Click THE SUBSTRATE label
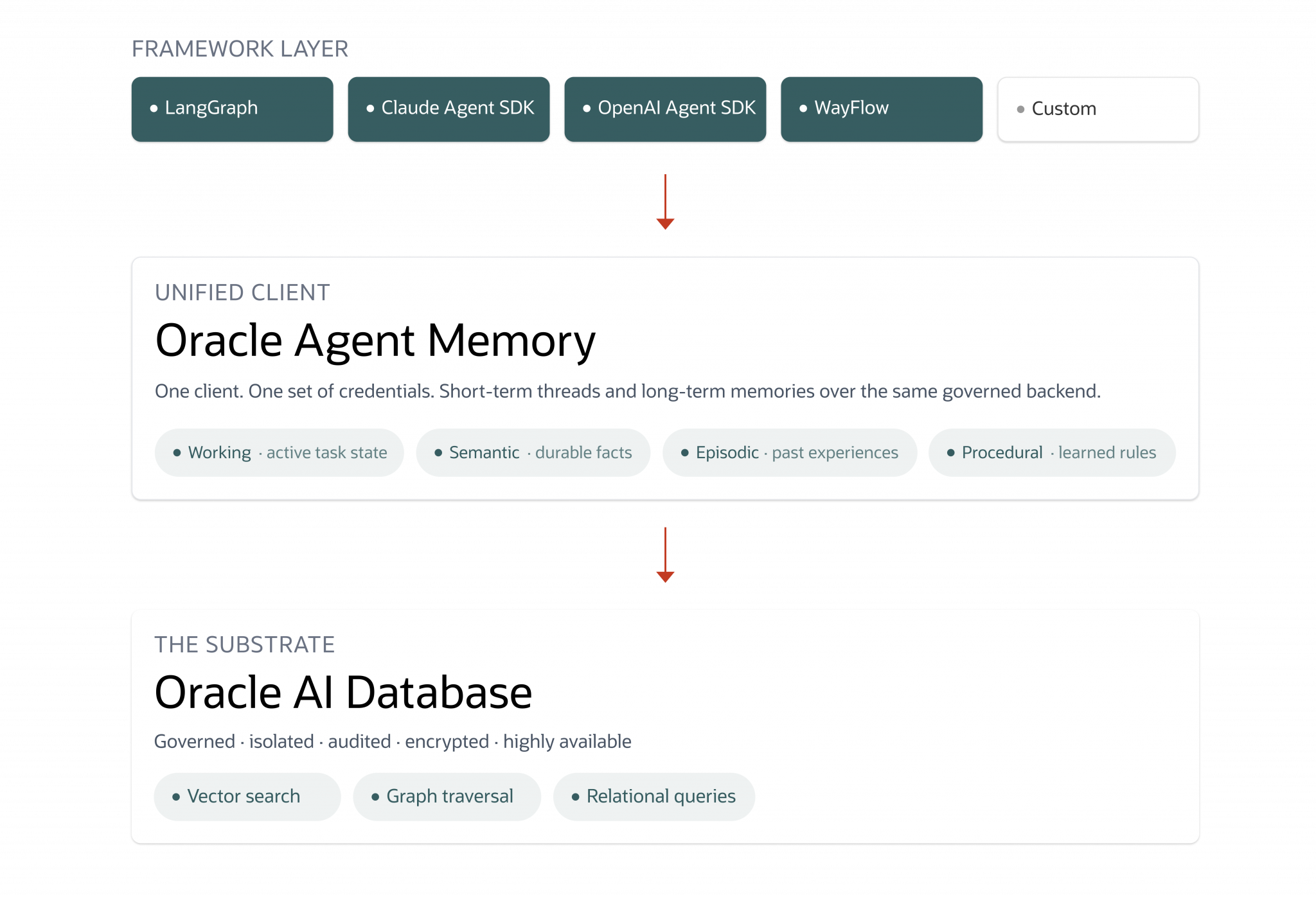1316x897 pixels. point(245,644)
